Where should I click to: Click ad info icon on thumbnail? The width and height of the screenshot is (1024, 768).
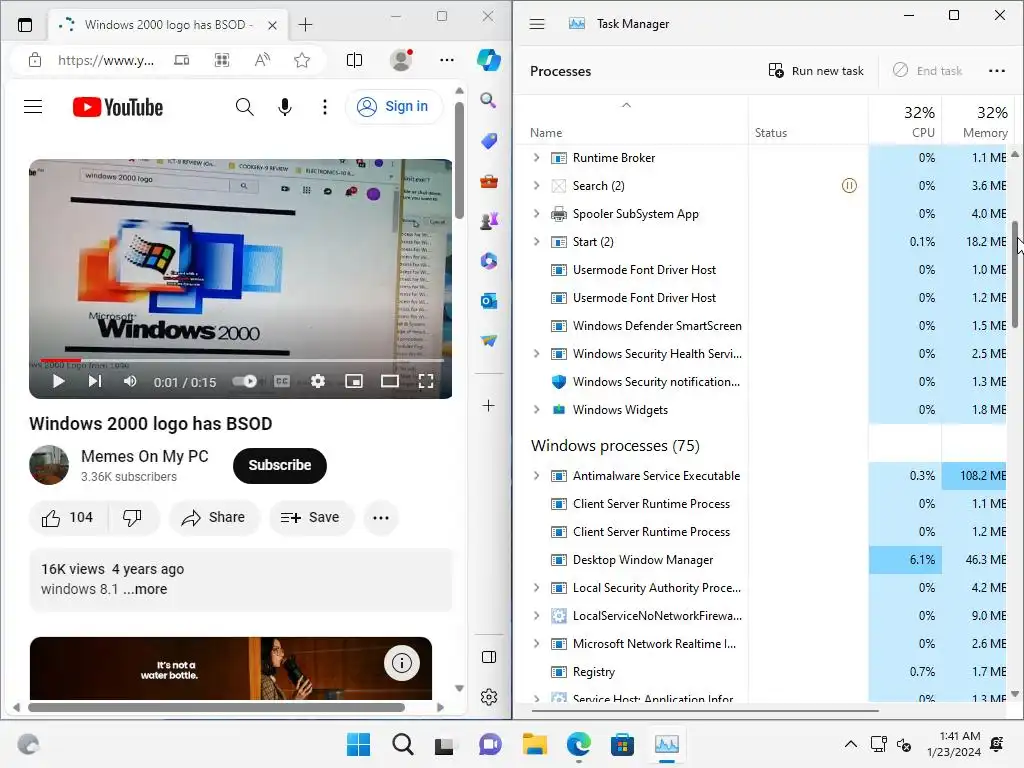[x=402, y=664]
